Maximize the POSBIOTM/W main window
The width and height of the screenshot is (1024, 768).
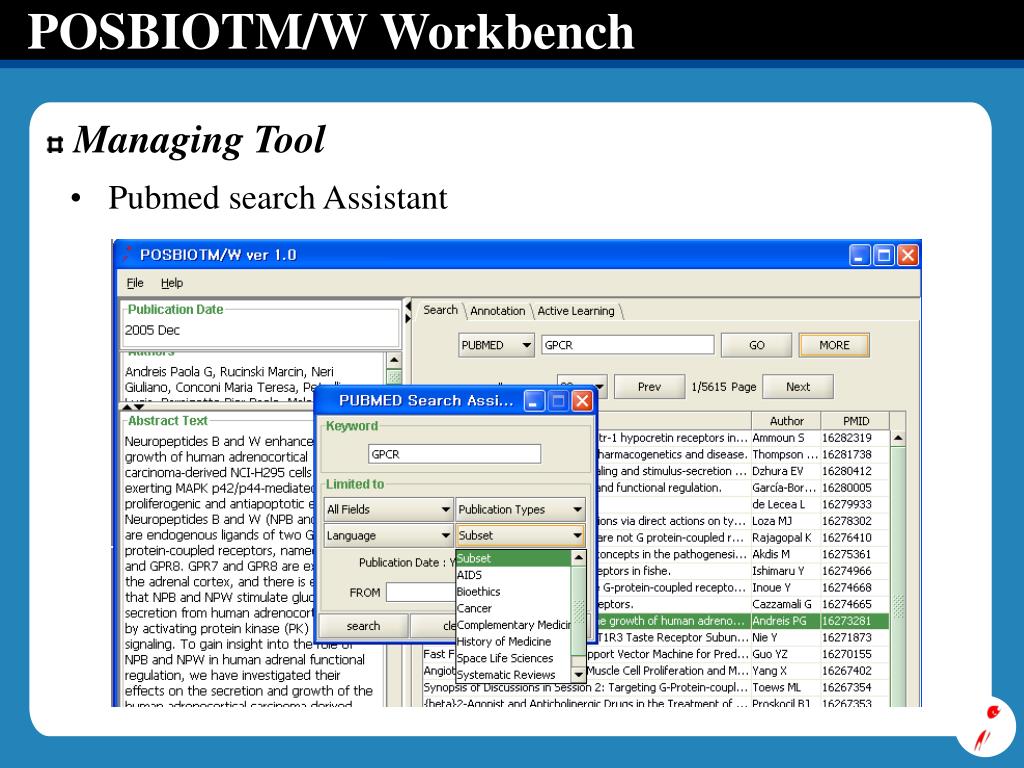click(x=884, y=255)
